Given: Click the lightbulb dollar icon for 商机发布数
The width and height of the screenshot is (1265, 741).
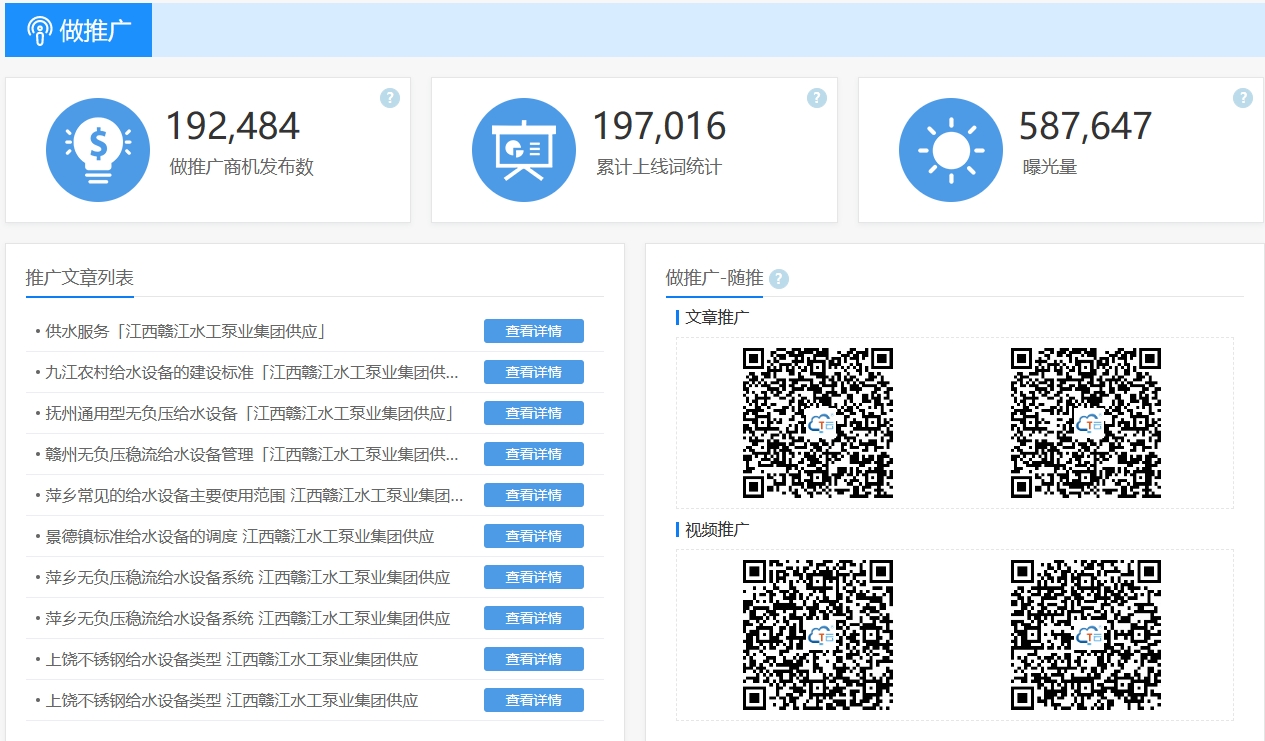Looking at the screenshot, I should point(98,150).
